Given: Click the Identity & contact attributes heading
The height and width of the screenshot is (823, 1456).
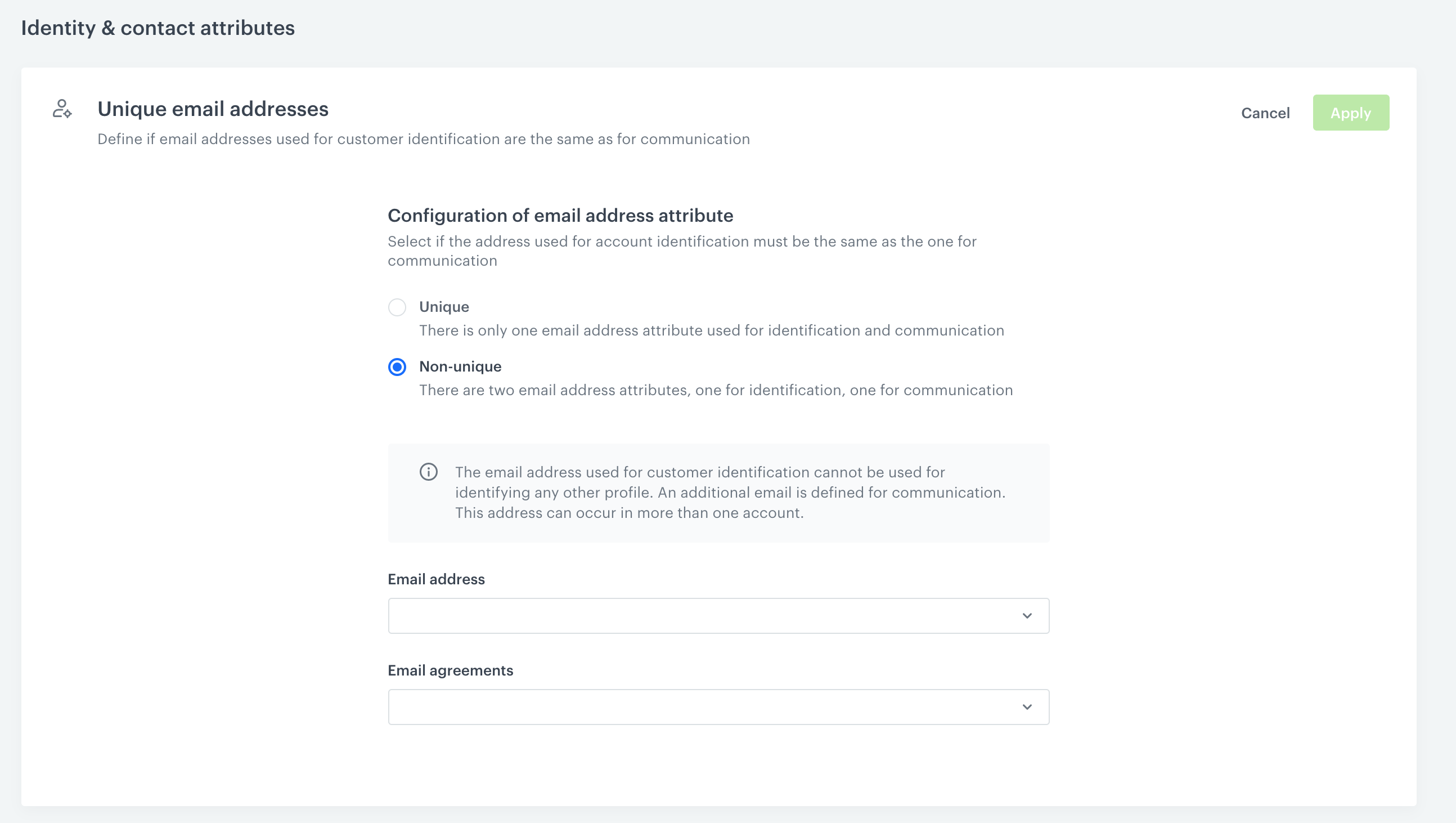Looking at the screenshot, I should click(x=158, y=26).
